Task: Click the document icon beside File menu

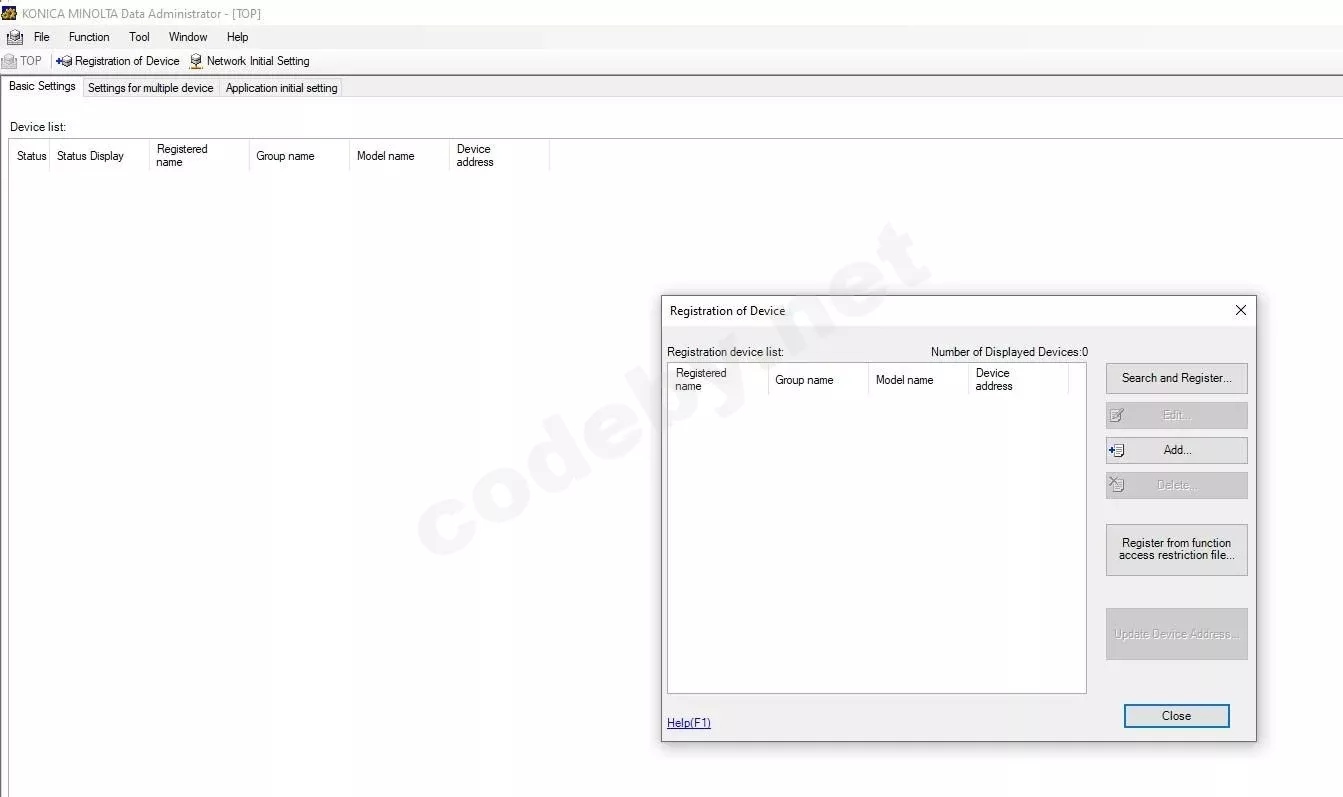Action: [14, 37]
